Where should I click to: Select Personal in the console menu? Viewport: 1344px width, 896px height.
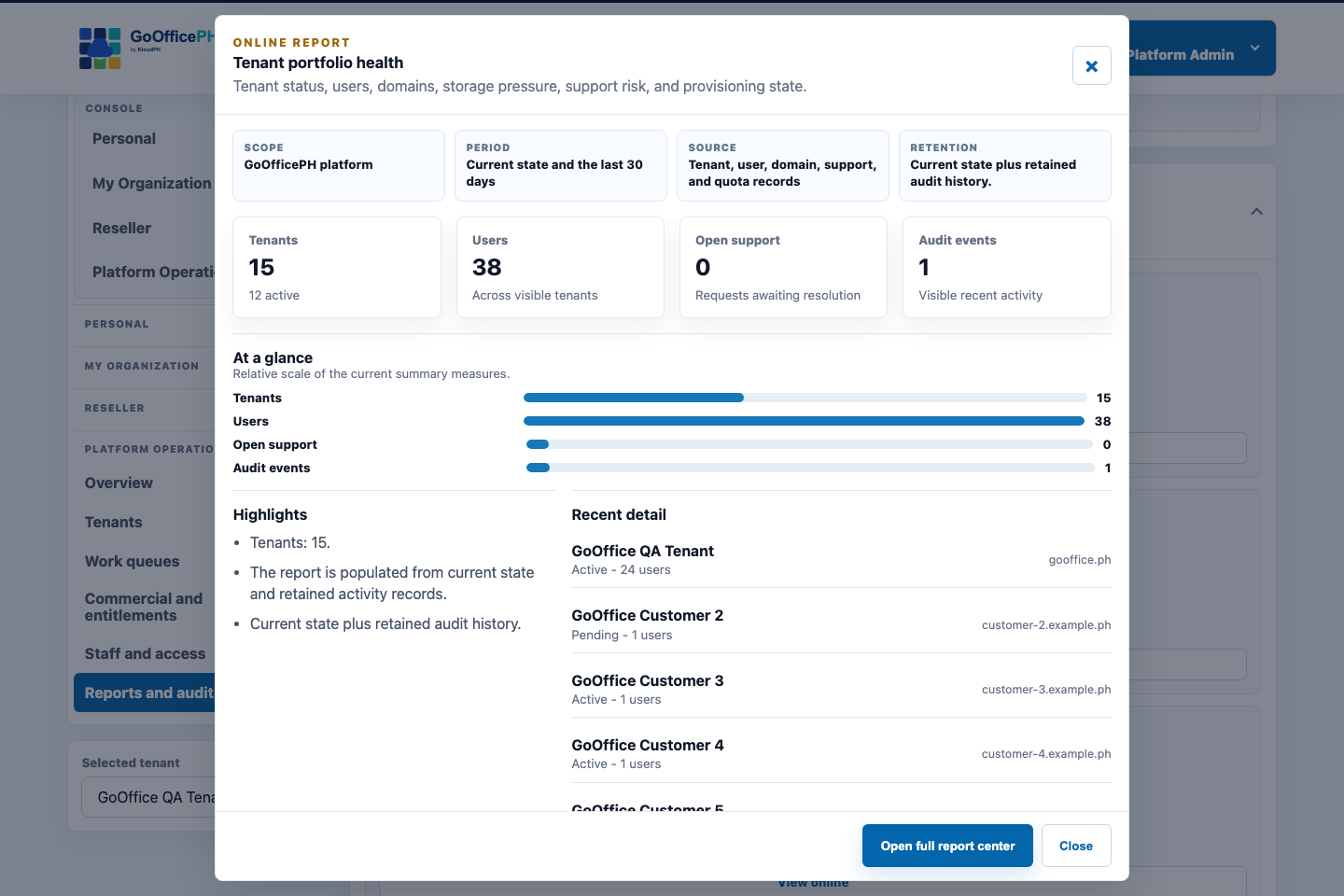coord(124,139)
